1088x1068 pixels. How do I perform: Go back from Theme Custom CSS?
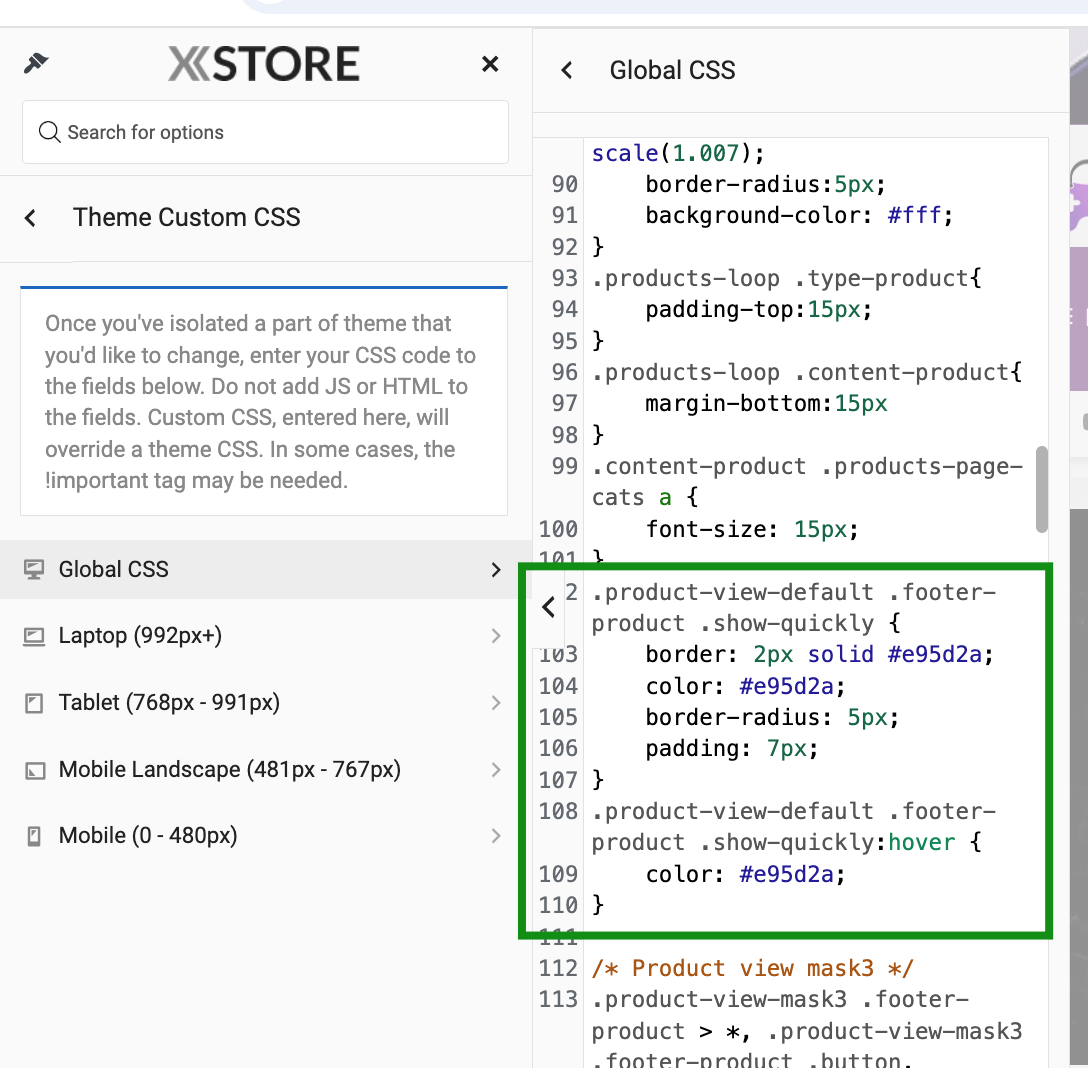point(30,218)
